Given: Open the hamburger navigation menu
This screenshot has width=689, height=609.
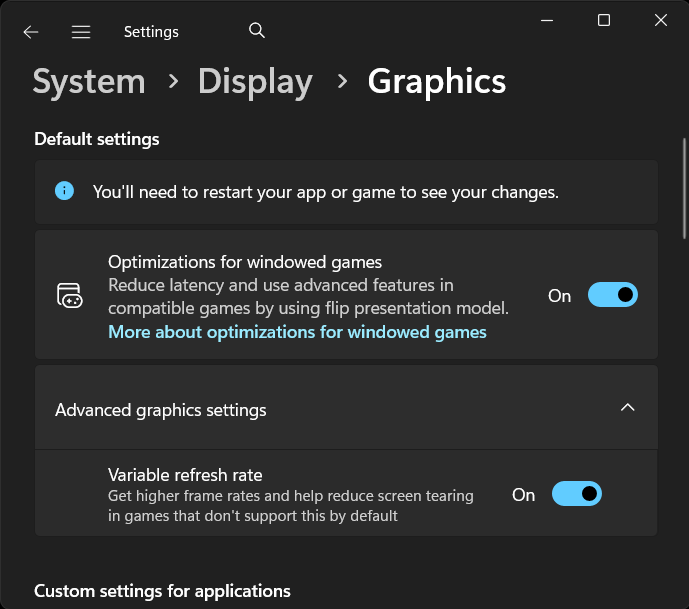Looking at the screenshot, I should coord(81,32).
